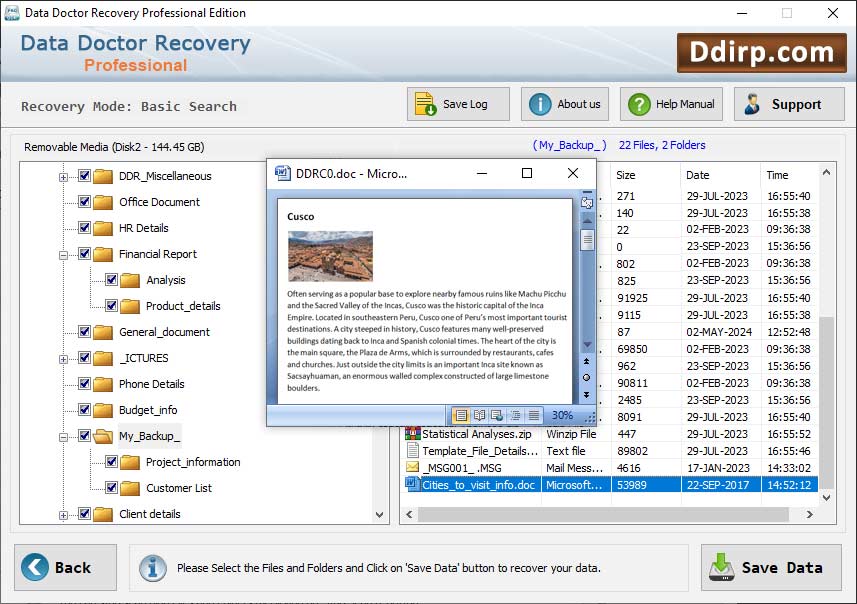Image resolution: width=857 pixels, height=604 pixels.
Task: Select Print Layout view in Word preview
Action: pos(461,415)
